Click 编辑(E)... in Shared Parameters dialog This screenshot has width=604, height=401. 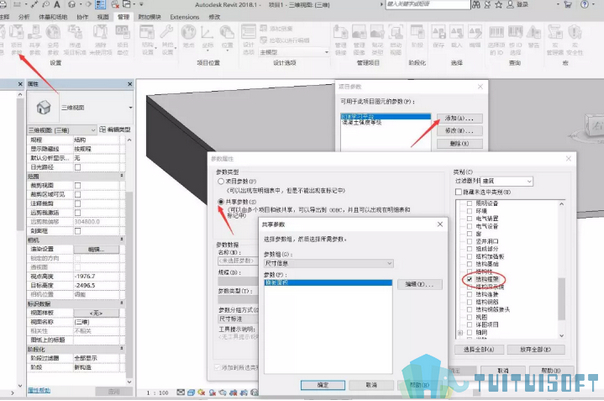419,284
